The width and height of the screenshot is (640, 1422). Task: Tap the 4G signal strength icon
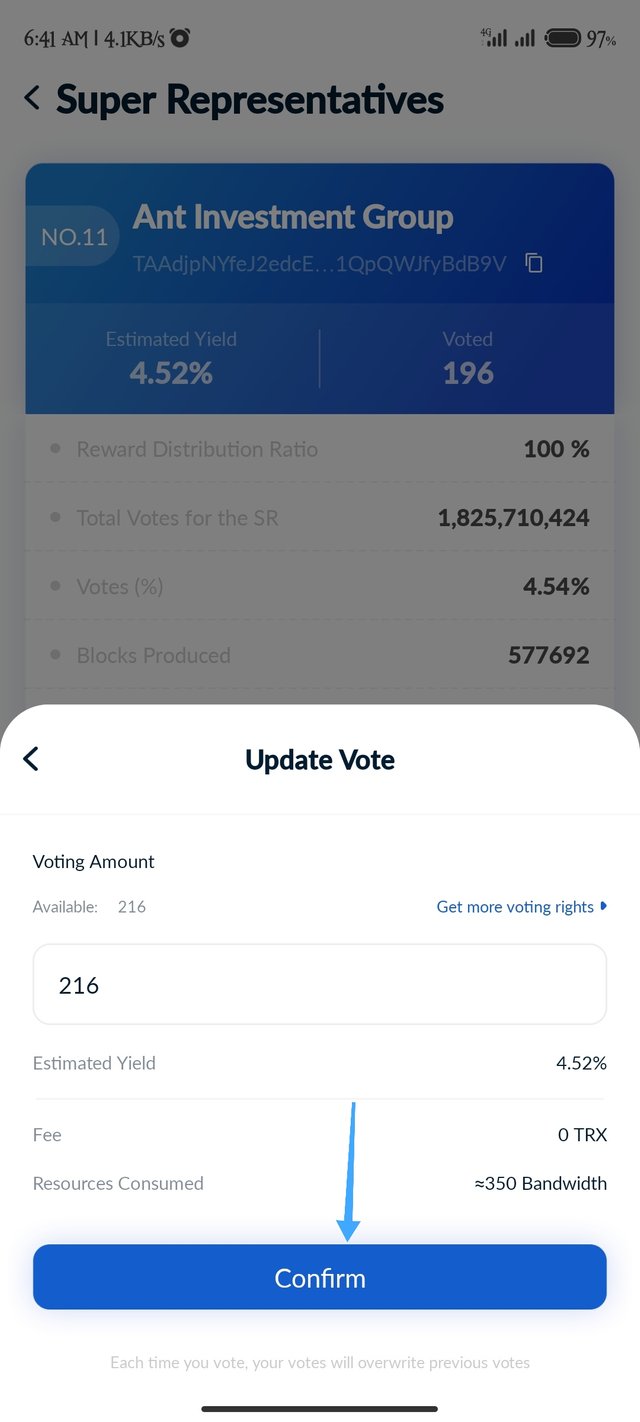pyautogui.click(x=493, y=38)
